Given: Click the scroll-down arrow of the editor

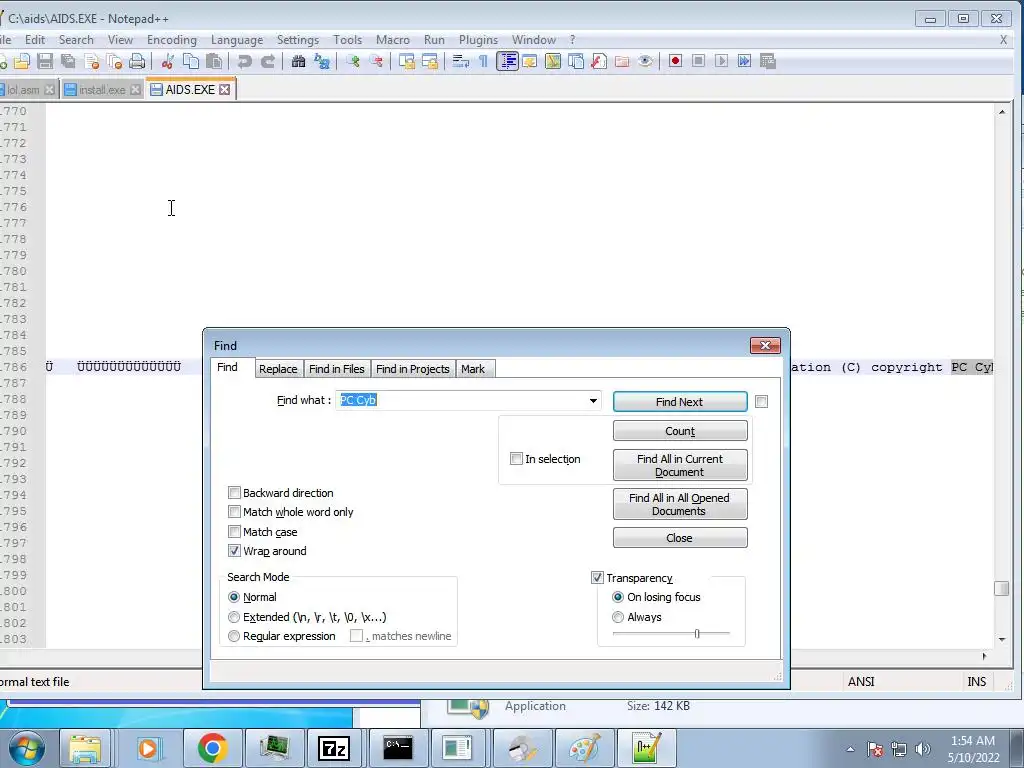Looking at the screenshot, I should pyautogui.click(x=1002, y=639).
